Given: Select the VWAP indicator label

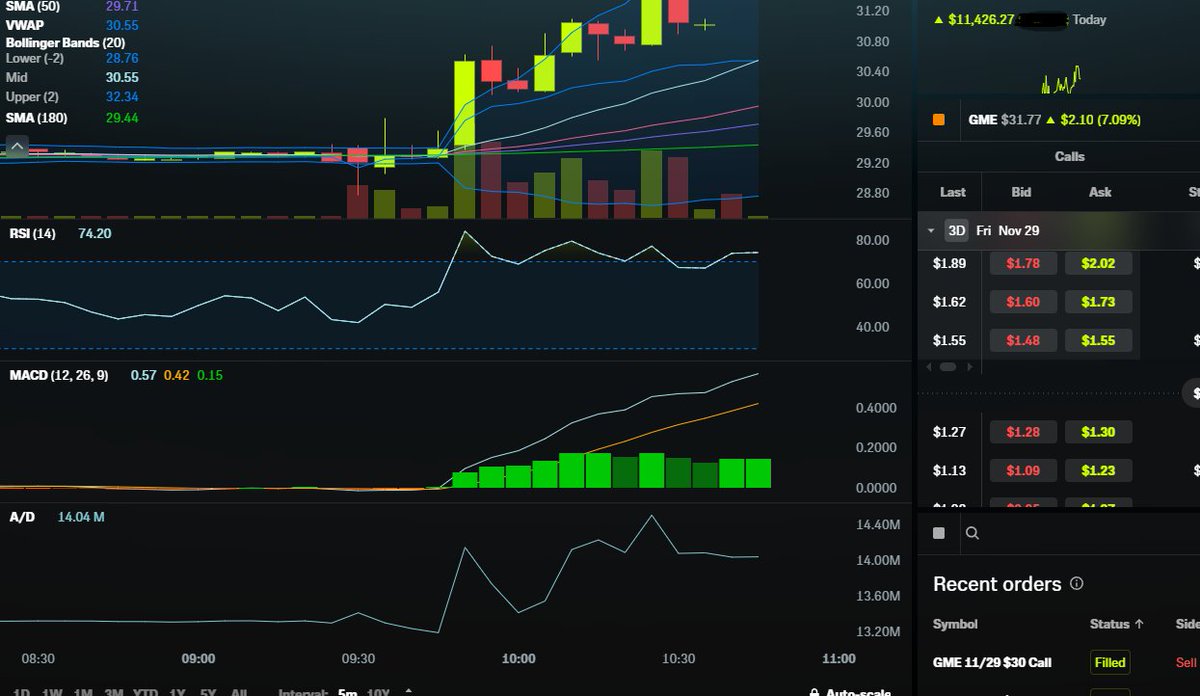Looking at the screenshot, I should pyautogui.click(x=25, y=25).
